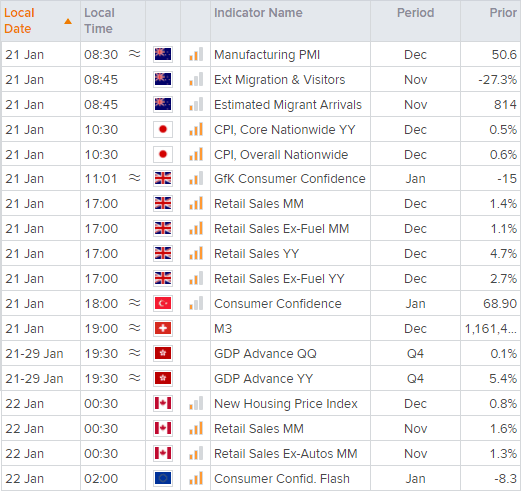Select Retail Sales Ex-Fuel MM indicator
Viewport: 521px width, 491px height.
pos(282,229)
